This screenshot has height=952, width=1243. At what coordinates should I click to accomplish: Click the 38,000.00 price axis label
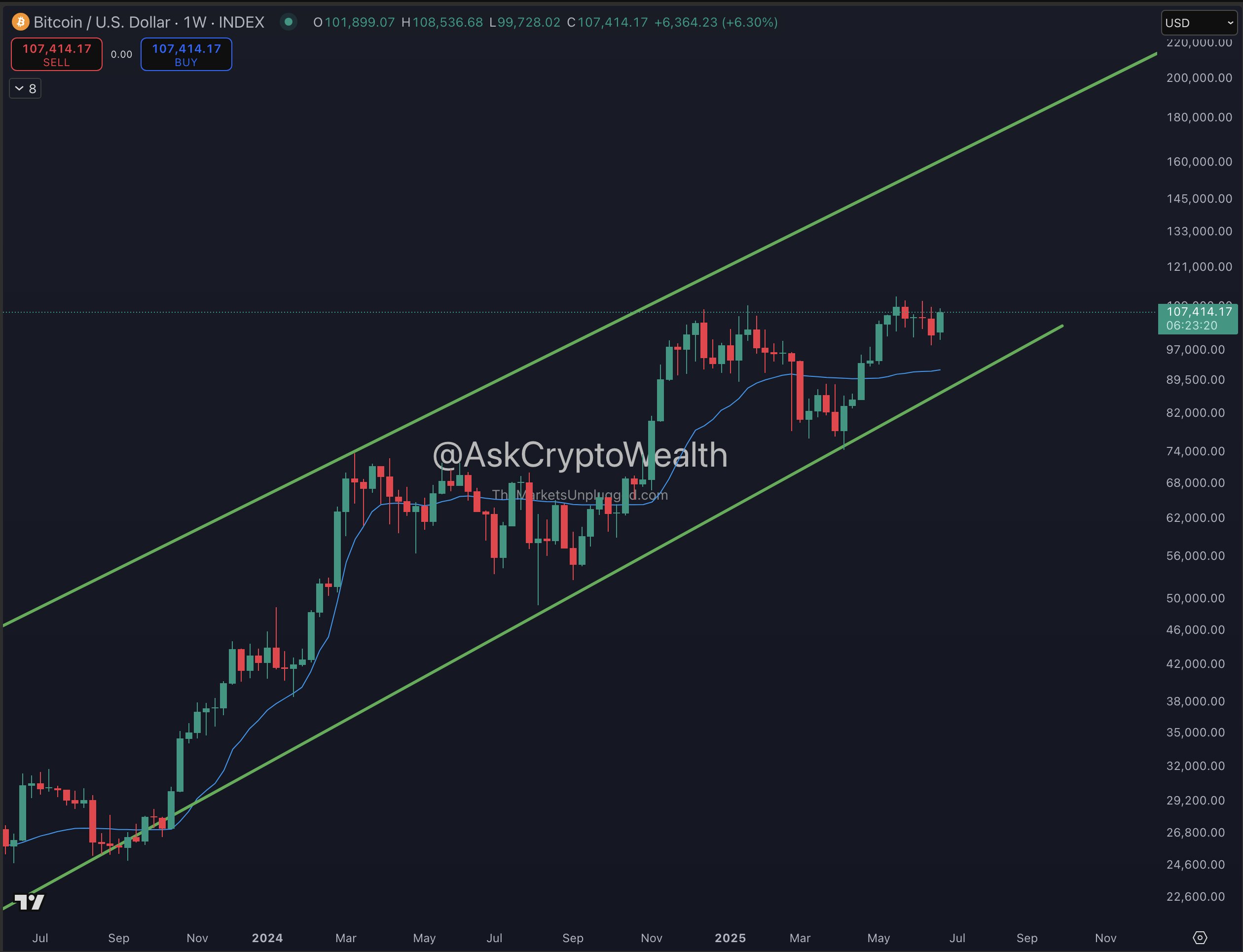coord(1196,701)
